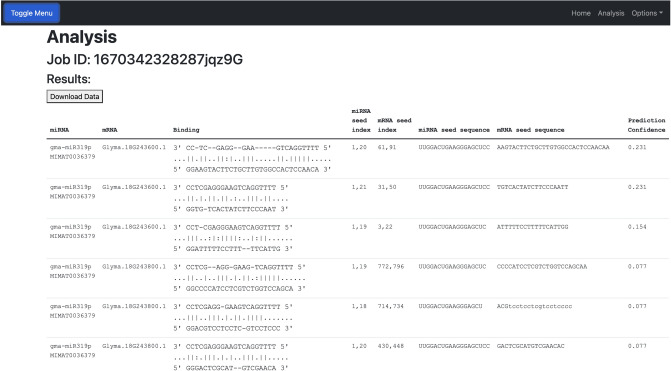Select mRNA seed index 772,796 cell
This screenshot has height=371, width=671.
[391, 267]
